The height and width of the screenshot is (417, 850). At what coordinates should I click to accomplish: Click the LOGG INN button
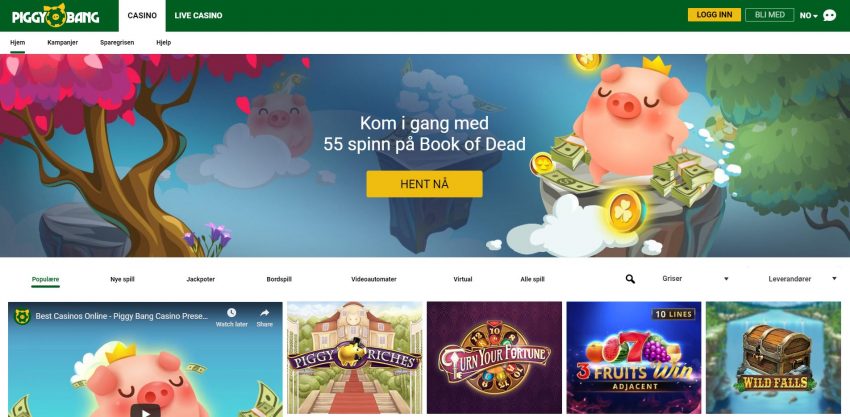point(714,15)
